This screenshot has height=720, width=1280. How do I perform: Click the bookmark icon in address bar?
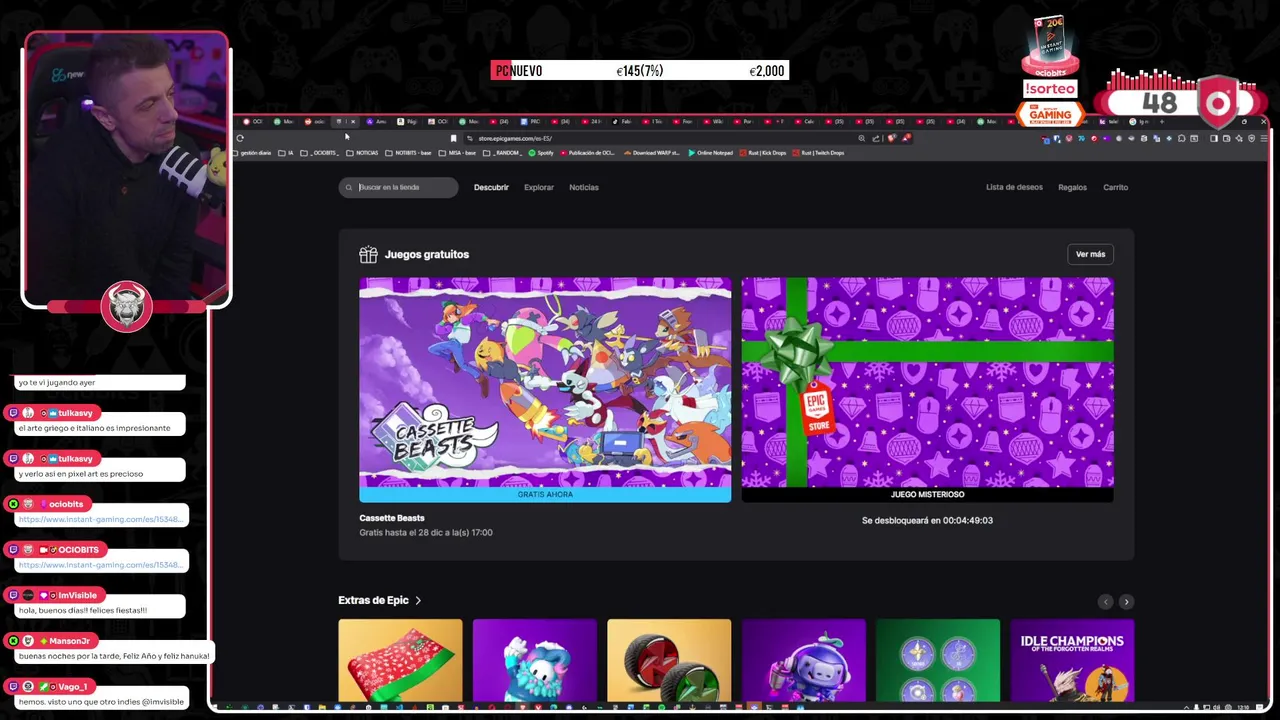pos(453,138)
